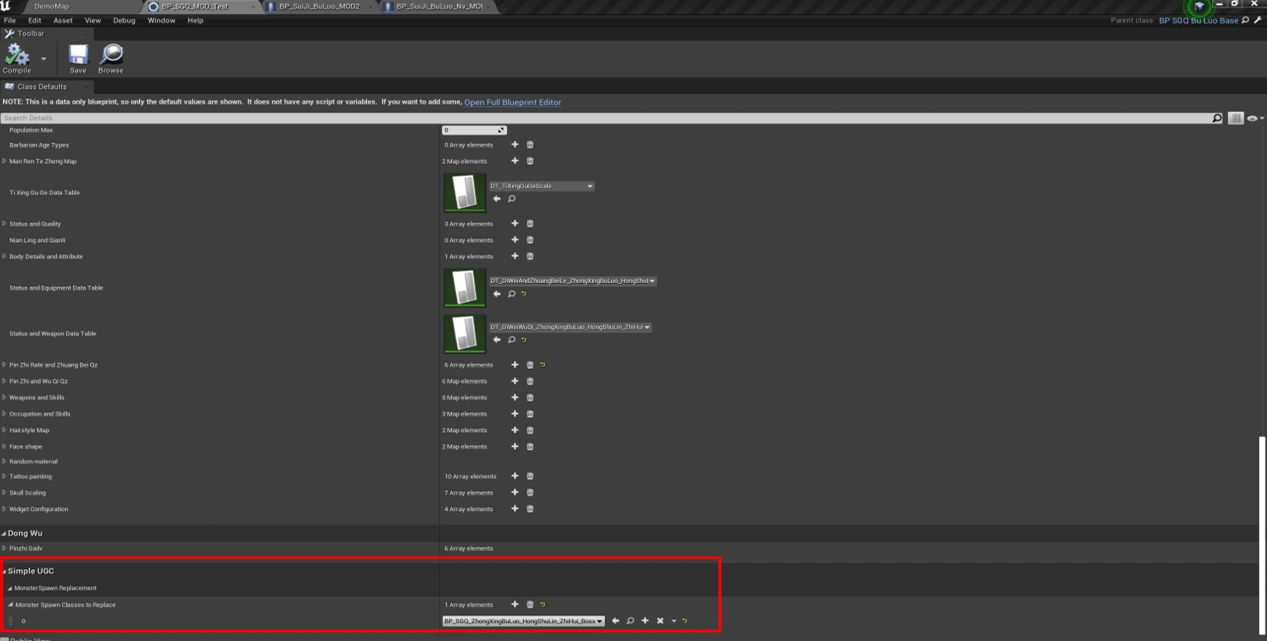Expand the Random material row

[x=4, y=462]
